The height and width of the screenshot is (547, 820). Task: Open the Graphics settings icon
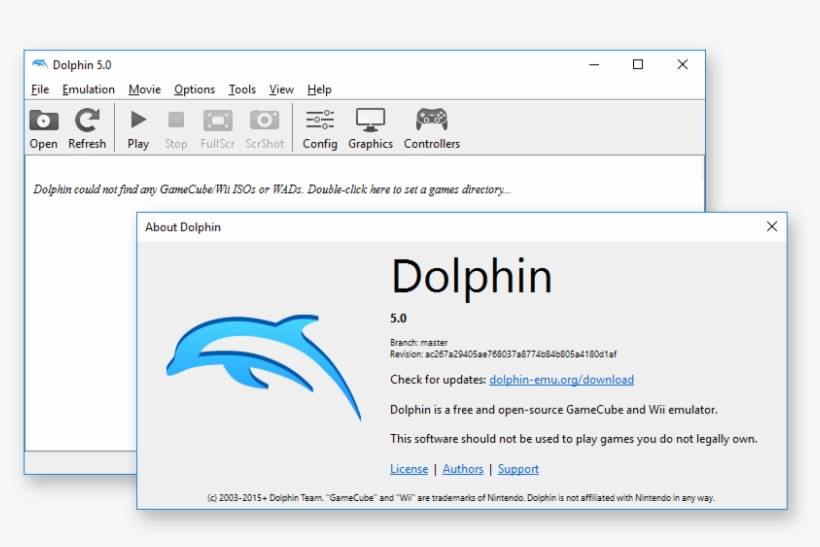click(x=370, y=129)
